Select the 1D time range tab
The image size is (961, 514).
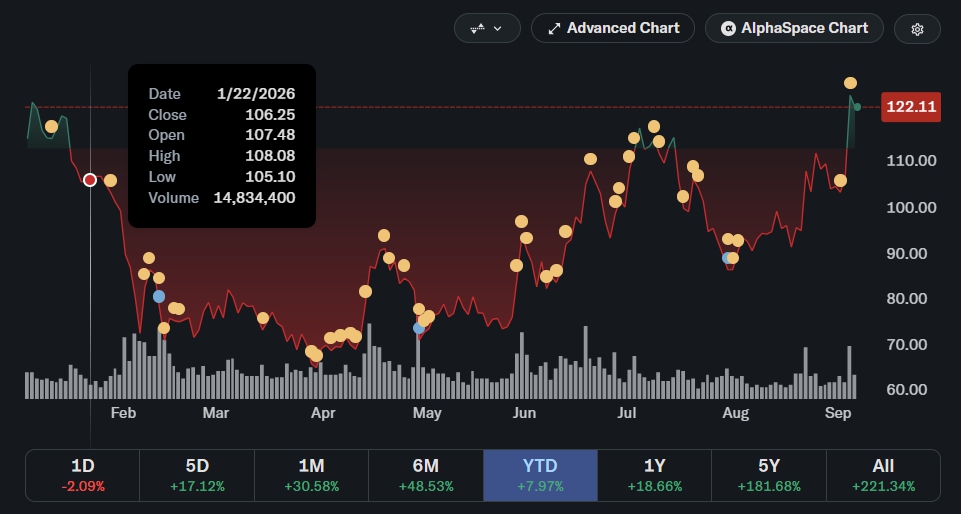(x=83, y=475)
